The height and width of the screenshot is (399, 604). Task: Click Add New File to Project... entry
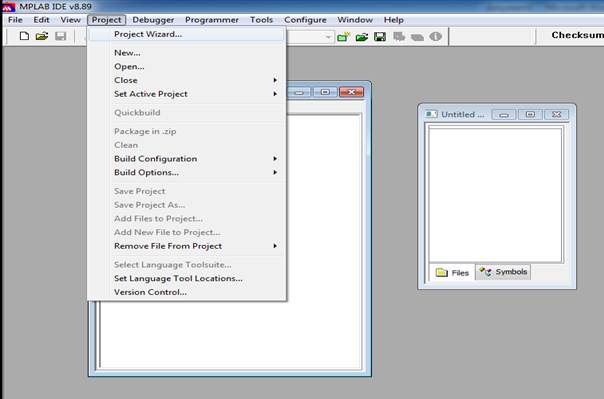[x=187, y=233]
